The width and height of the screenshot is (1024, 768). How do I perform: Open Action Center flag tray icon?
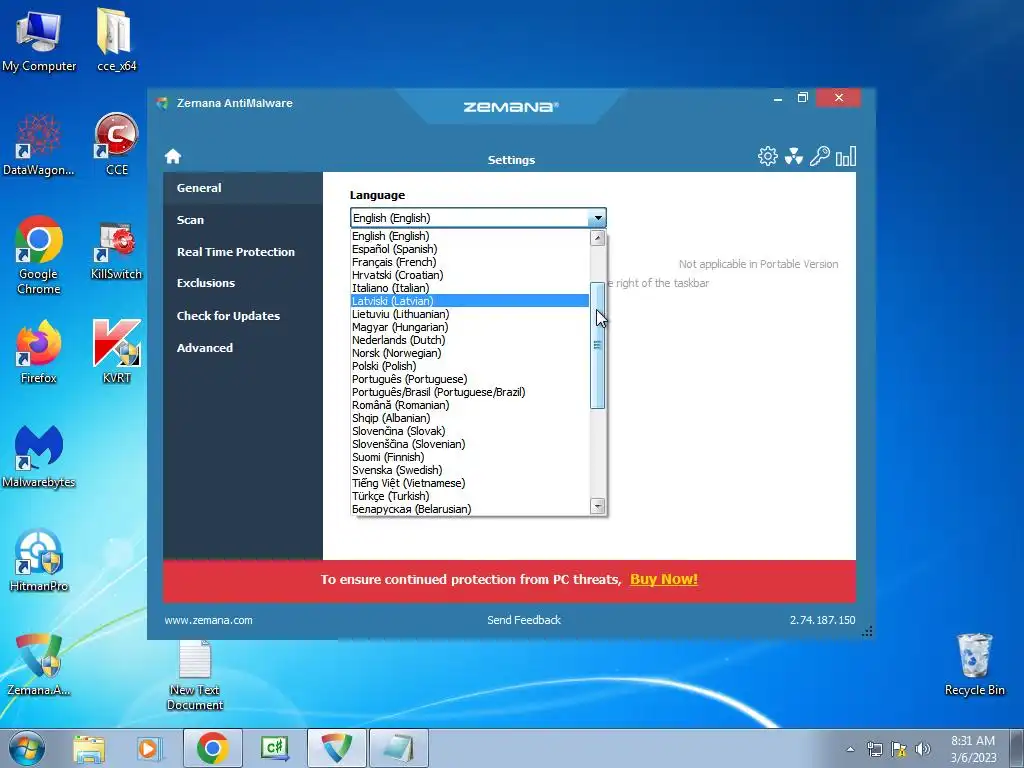pos(899,749)
